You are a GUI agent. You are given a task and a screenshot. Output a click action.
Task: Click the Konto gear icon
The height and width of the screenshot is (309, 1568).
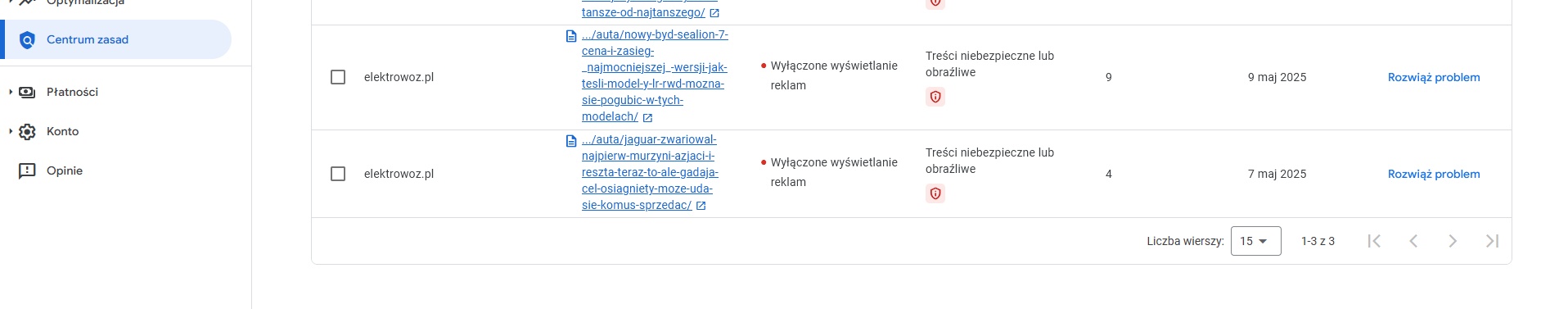point(27,131)
